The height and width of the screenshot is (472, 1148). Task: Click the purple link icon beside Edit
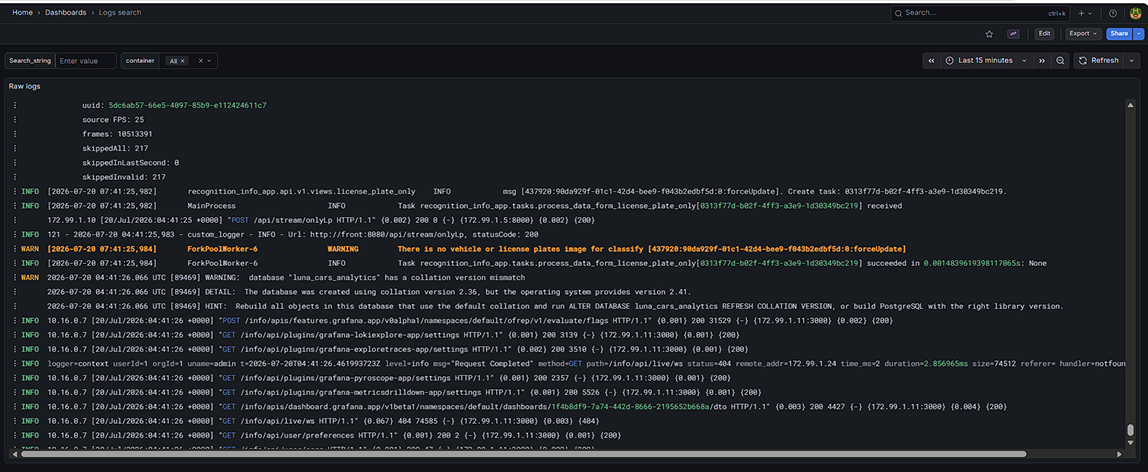1013,34
